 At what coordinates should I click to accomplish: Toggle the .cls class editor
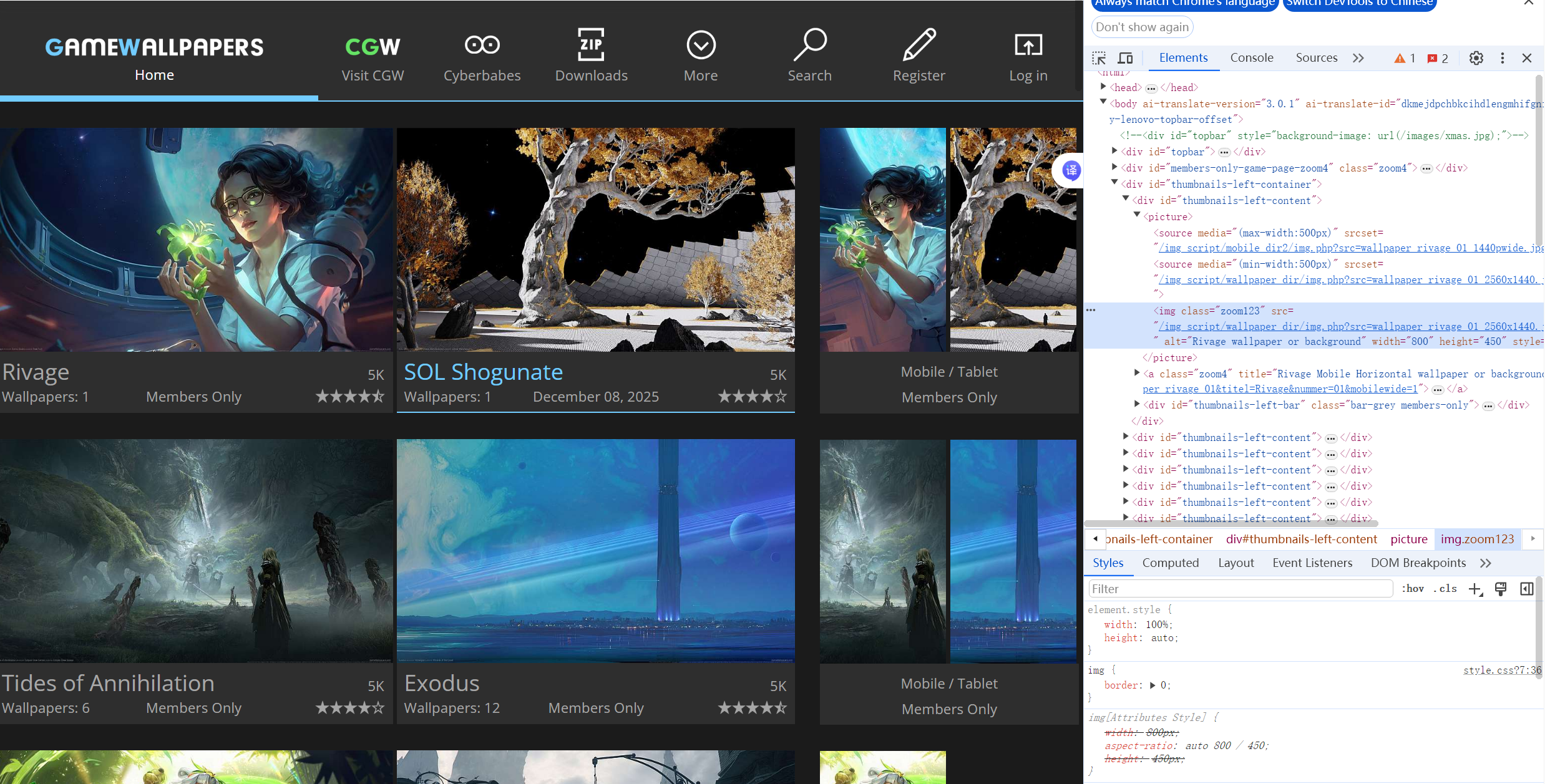pyautogui.click(x=1445, y=589)
